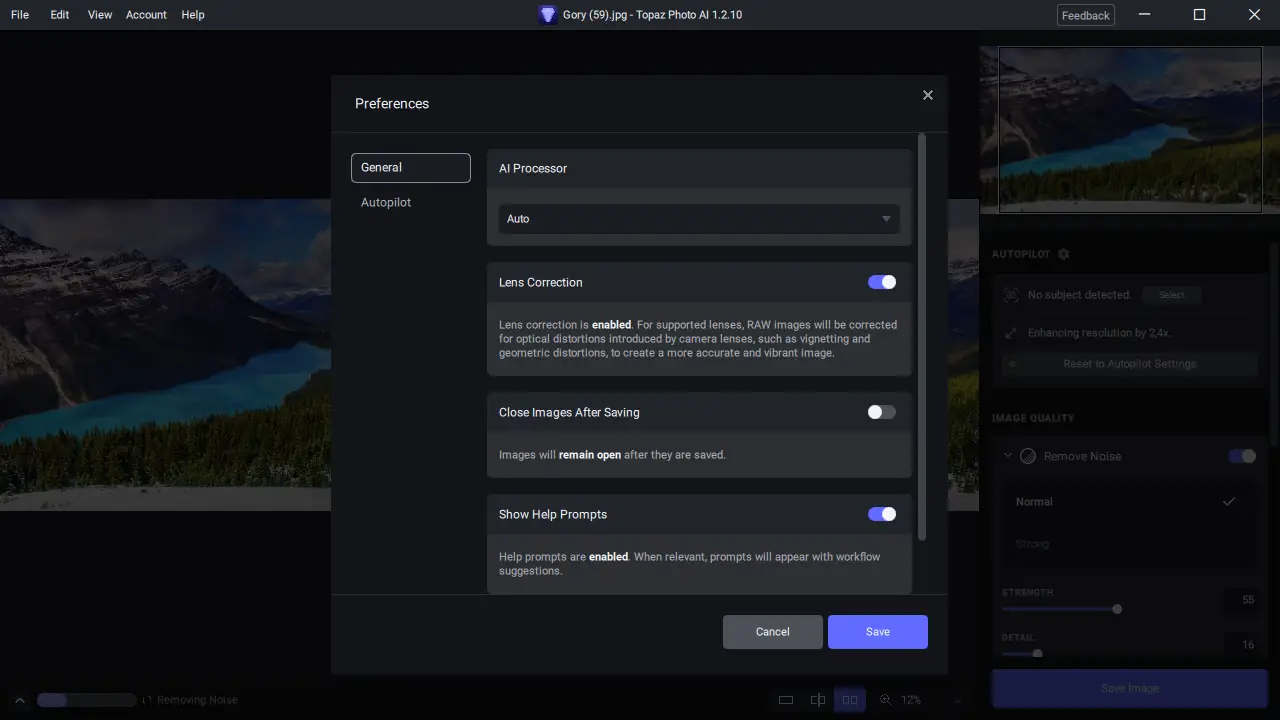Click the subject detection icon

[1011, 295]
